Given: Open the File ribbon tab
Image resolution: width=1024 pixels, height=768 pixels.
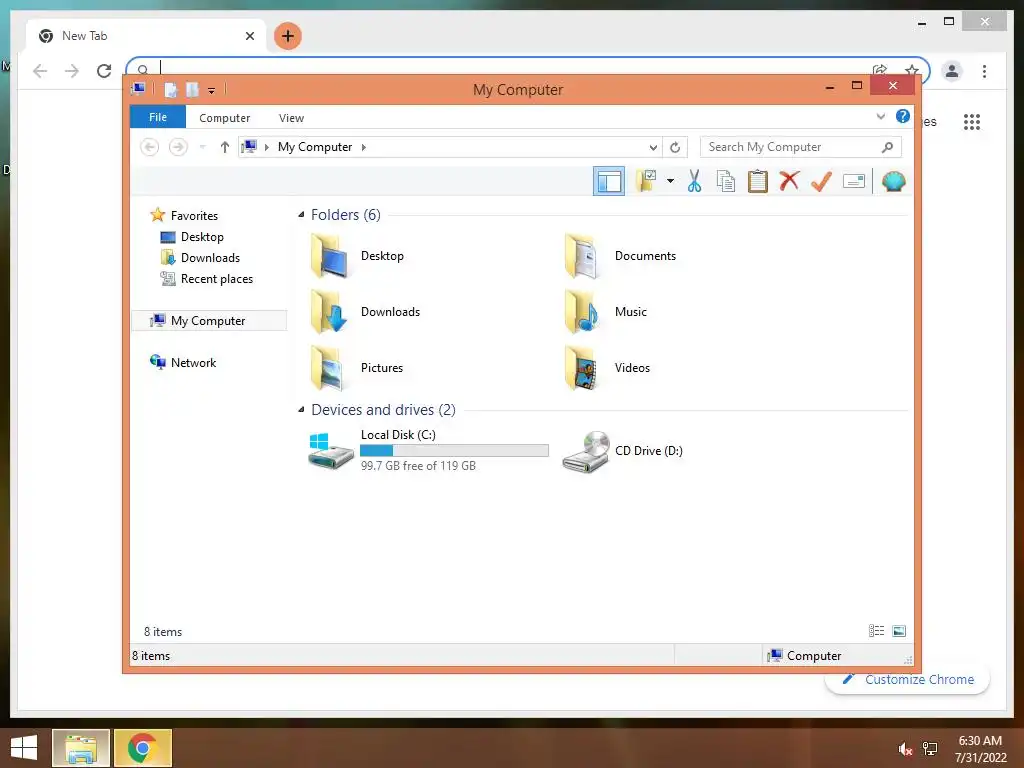Looking at the screenshot, I should (x=158, y=117).
